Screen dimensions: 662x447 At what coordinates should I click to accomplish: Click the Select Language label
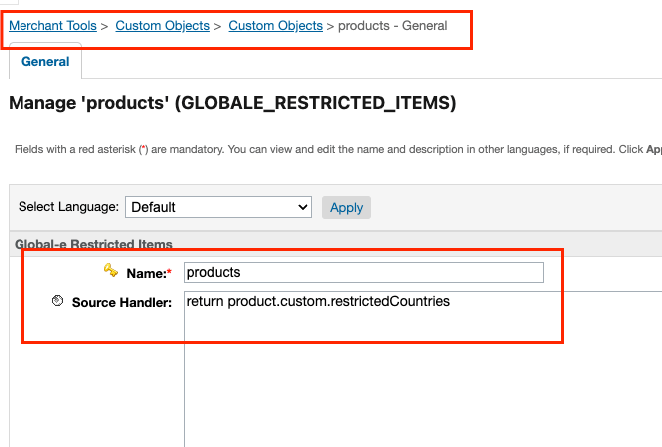69,207
